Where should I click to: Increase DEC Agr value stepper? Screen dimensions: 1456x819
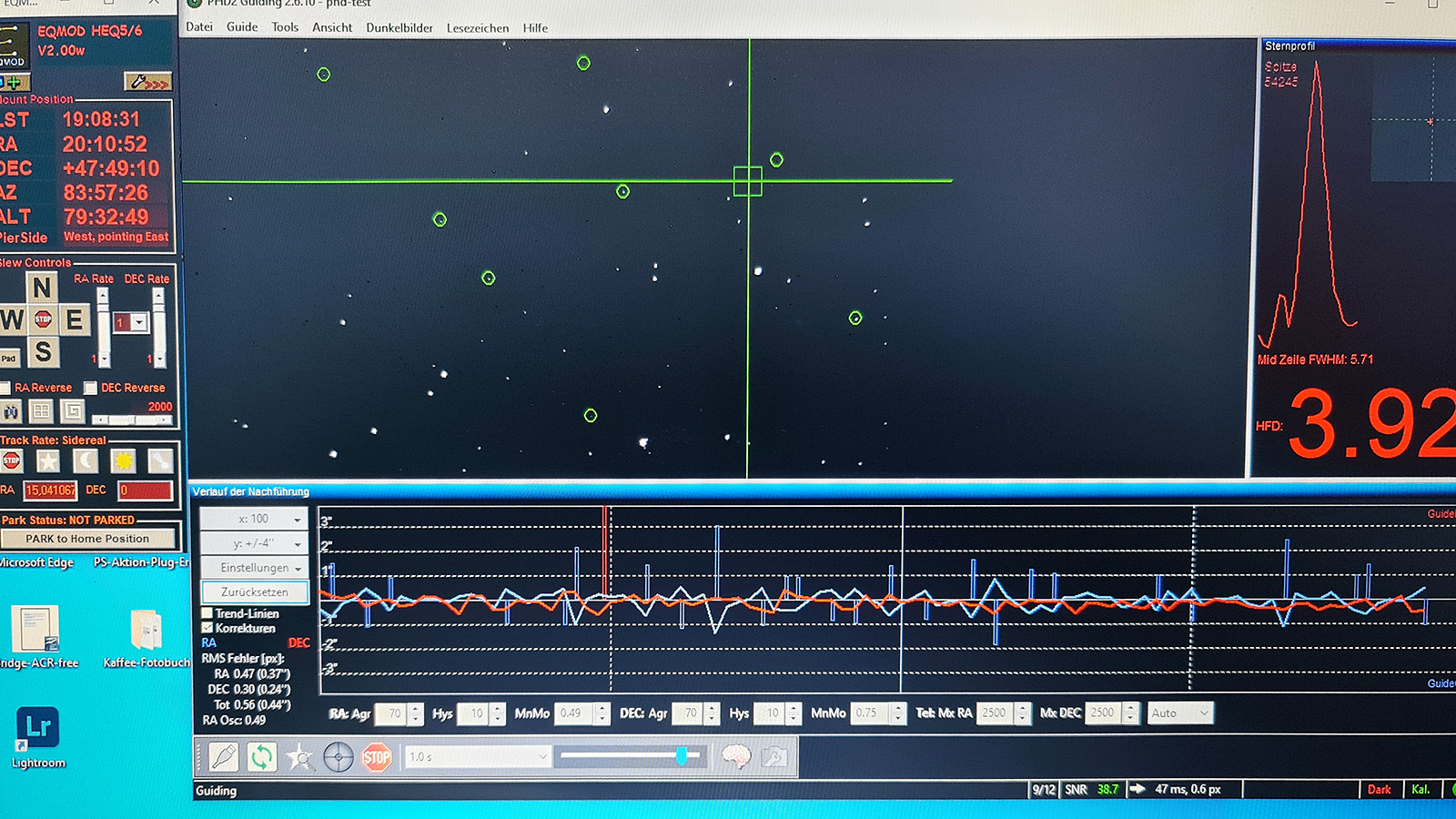tap(713, 708)
